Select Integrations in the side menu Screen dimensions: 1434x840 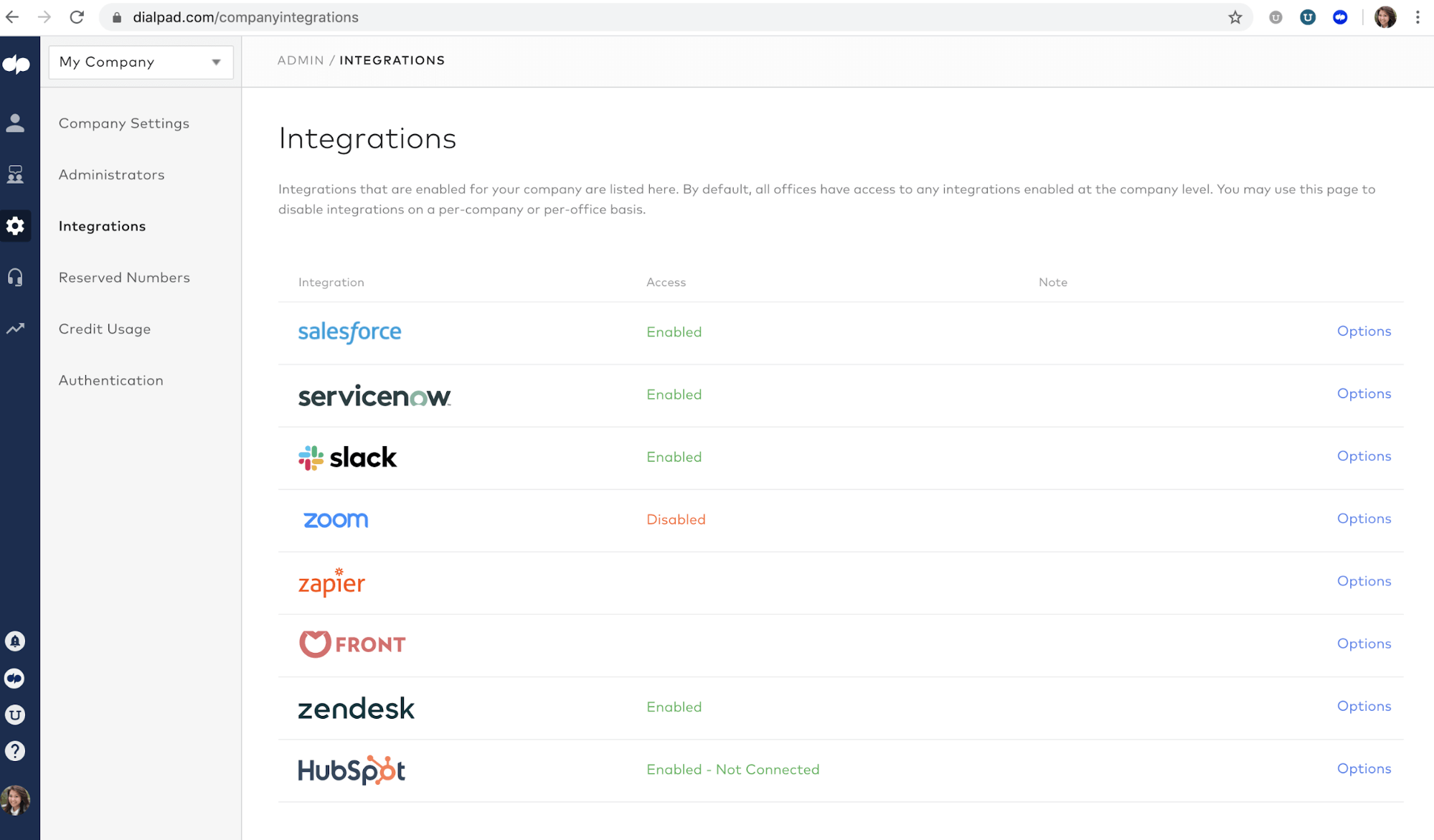pyautogui.click(x=102, y=226)
